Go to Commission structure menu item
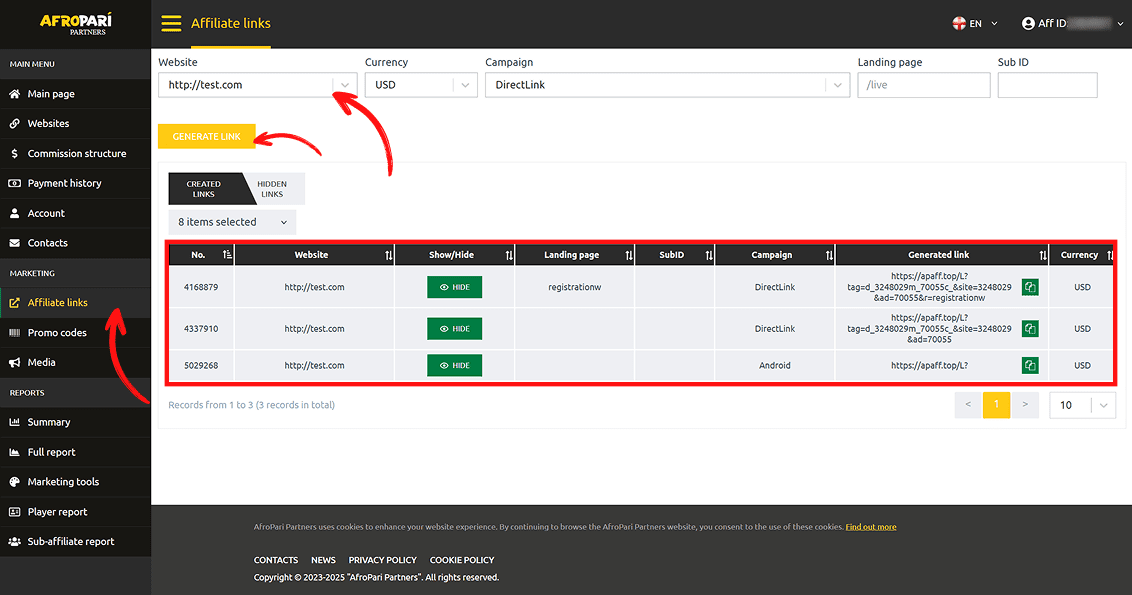 tap(77, 154)
